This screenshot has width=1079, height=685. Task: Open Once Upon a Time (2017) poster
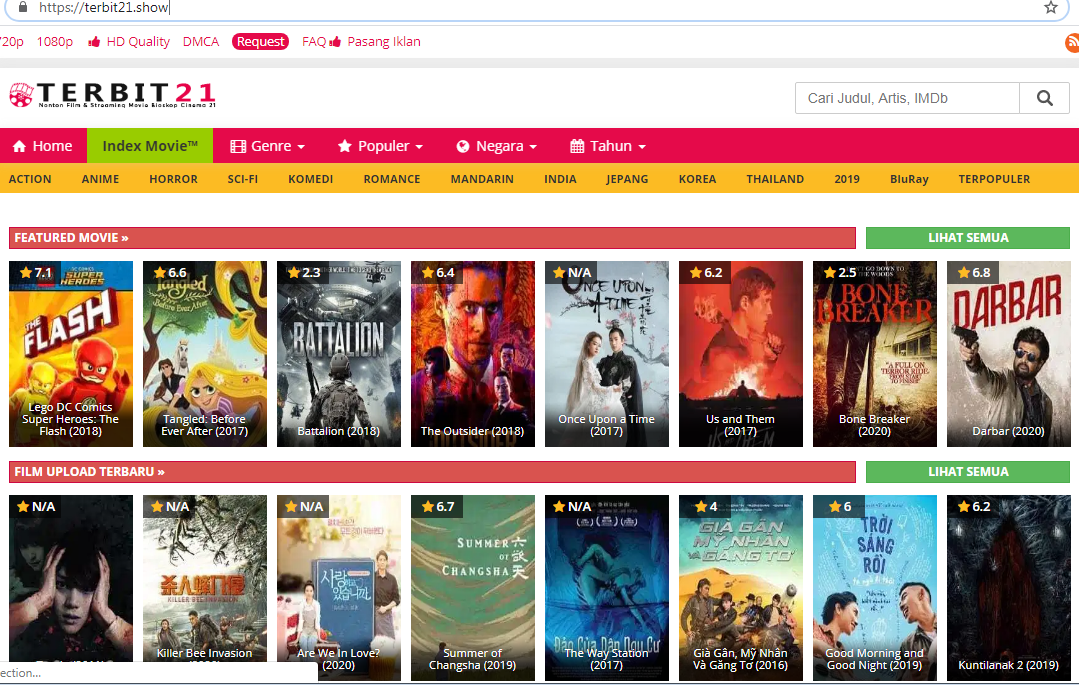tap(607, 354)
